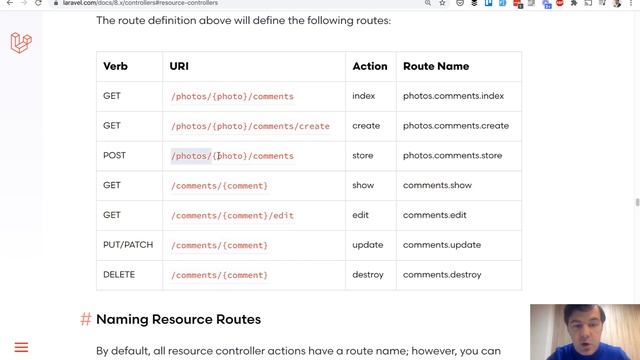Open the puzzle-piece Extensions menu
Image resolution: width=640 pixels, height=360 pixels.
click(x=574, y=3)
